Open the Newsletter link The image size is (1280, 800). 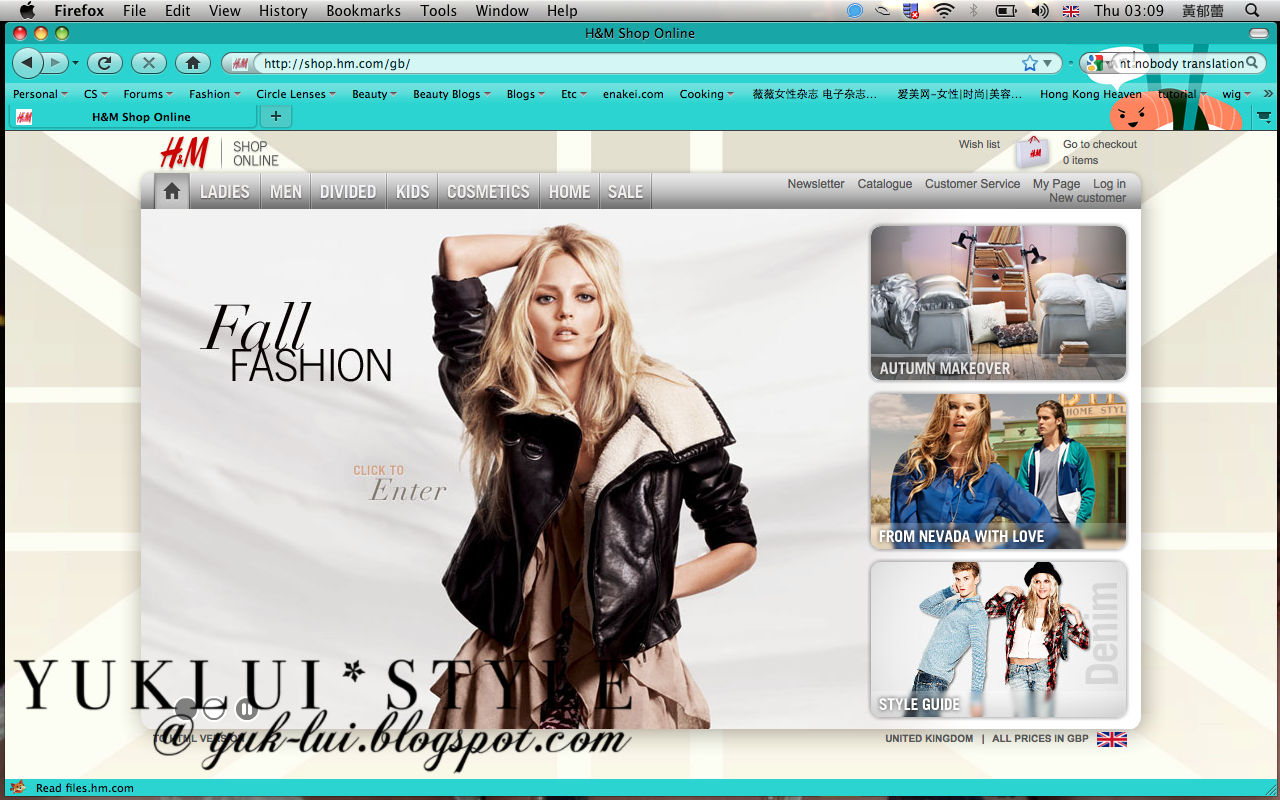(x=816, y=184)
